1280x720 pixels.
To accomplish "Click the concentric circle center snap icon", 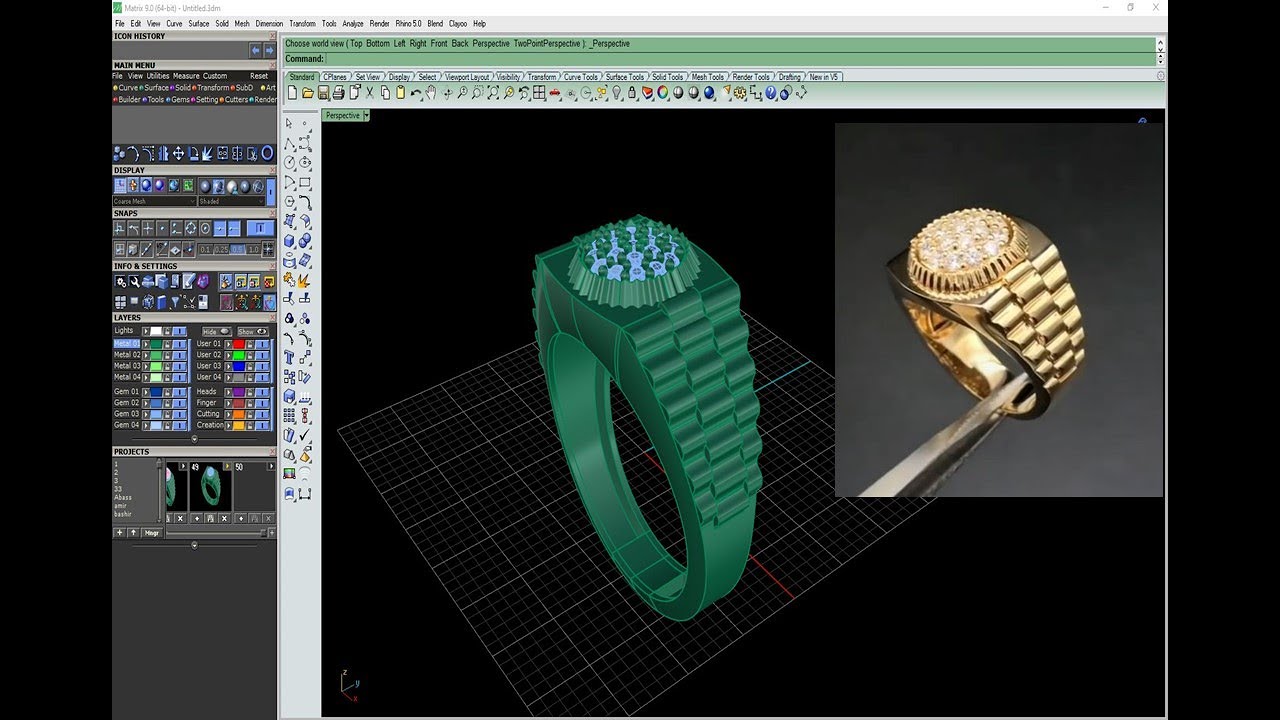I will pyautogui.click(x=205, y=228).
